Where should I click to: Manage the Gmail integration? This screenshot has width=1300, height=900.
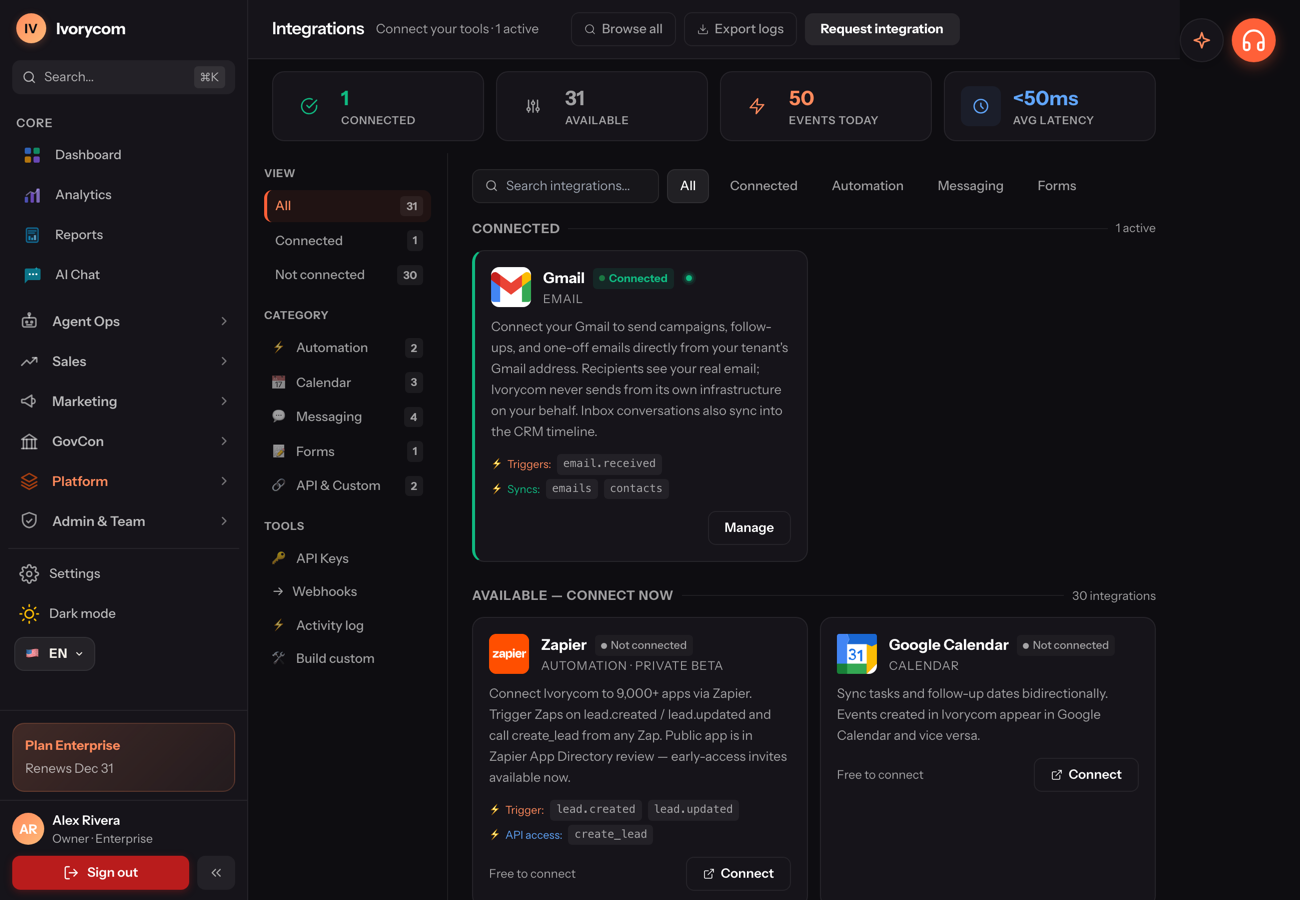[x=749, y=528]
